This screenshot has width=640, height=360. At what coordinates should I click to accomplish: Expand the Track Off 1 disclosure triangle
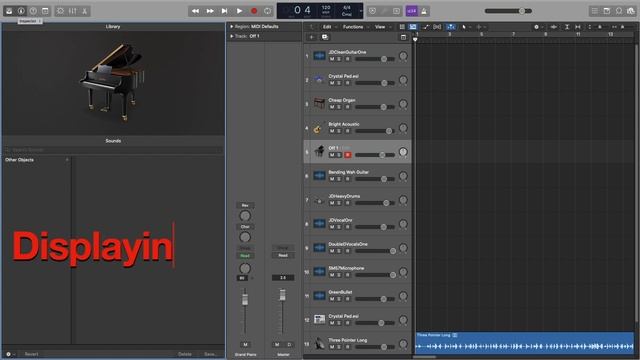pyautogui.click(x=231, y=36)
